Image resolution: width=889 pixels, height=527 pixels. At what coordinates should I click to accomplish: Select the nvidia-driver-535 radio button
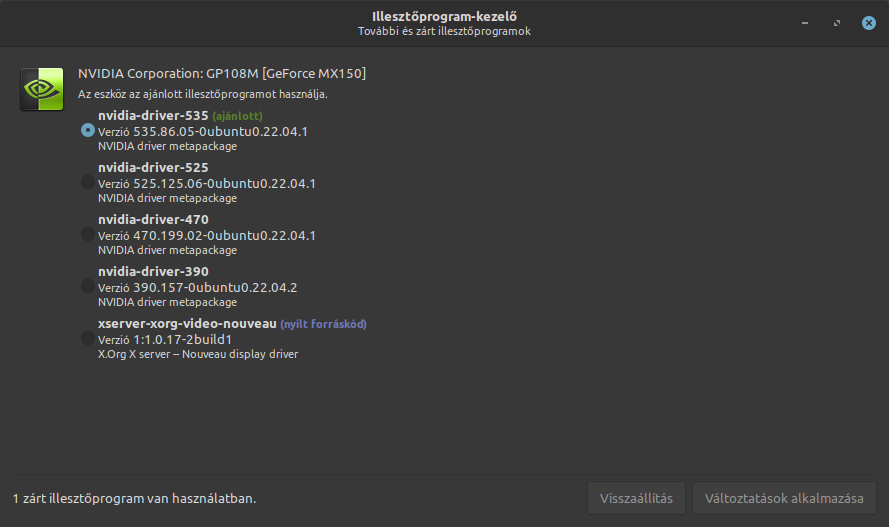(88, 130)
